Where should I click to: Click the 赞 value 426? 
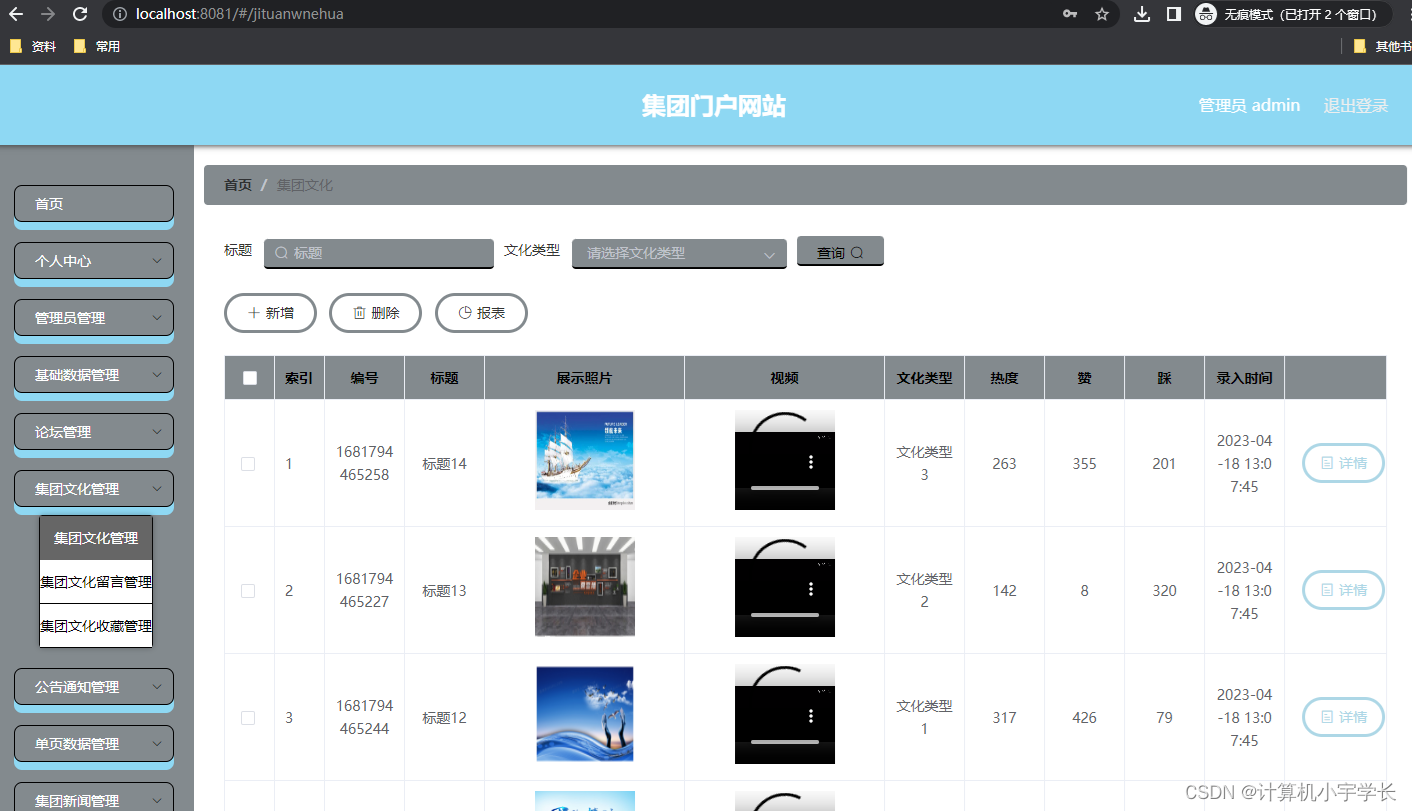tap(1084, 718)
